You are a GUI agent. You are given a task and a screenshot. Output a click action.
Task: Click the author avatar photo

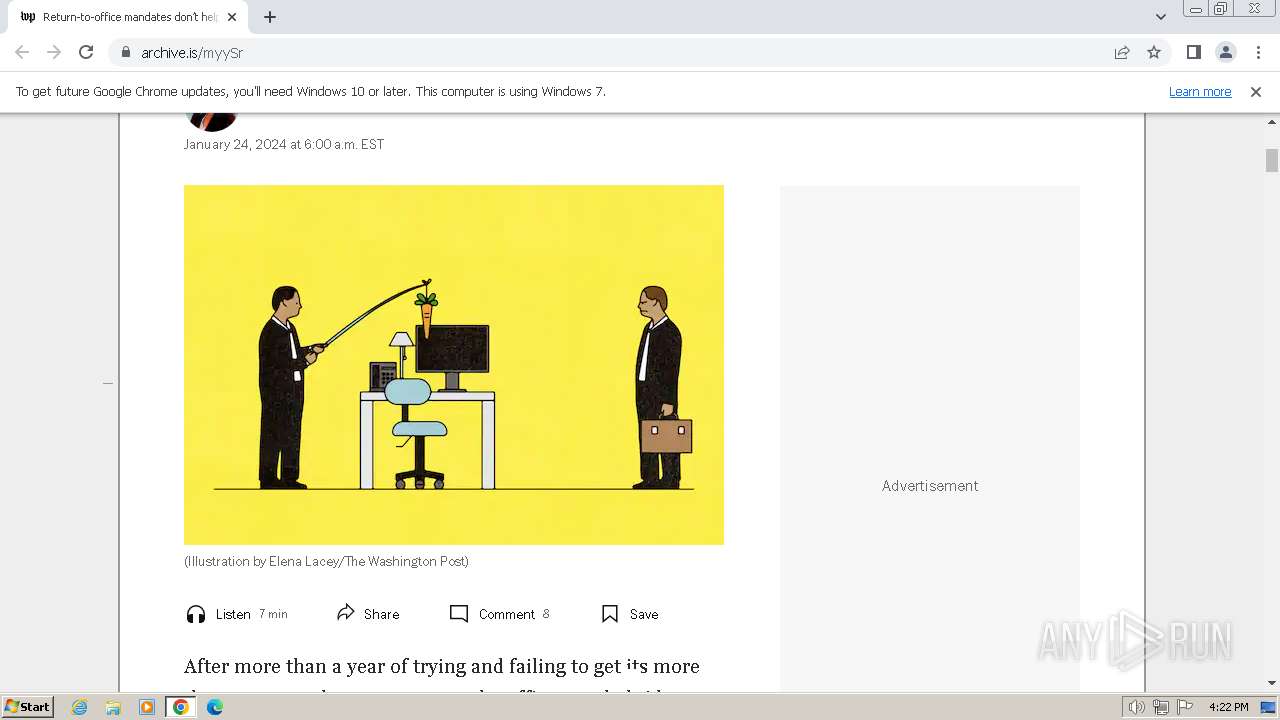pos(212,121)
